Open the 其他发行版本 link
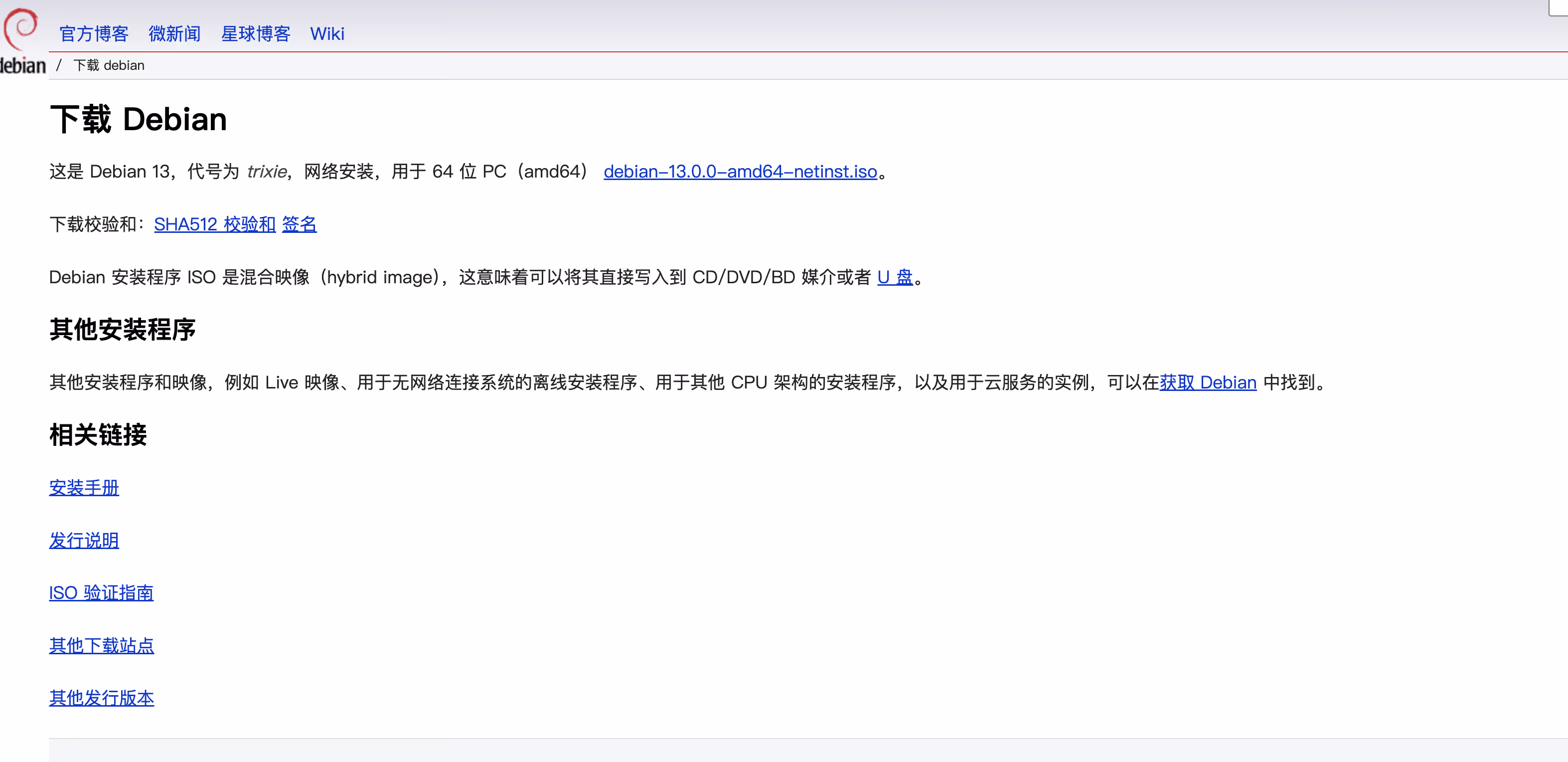 102,698
